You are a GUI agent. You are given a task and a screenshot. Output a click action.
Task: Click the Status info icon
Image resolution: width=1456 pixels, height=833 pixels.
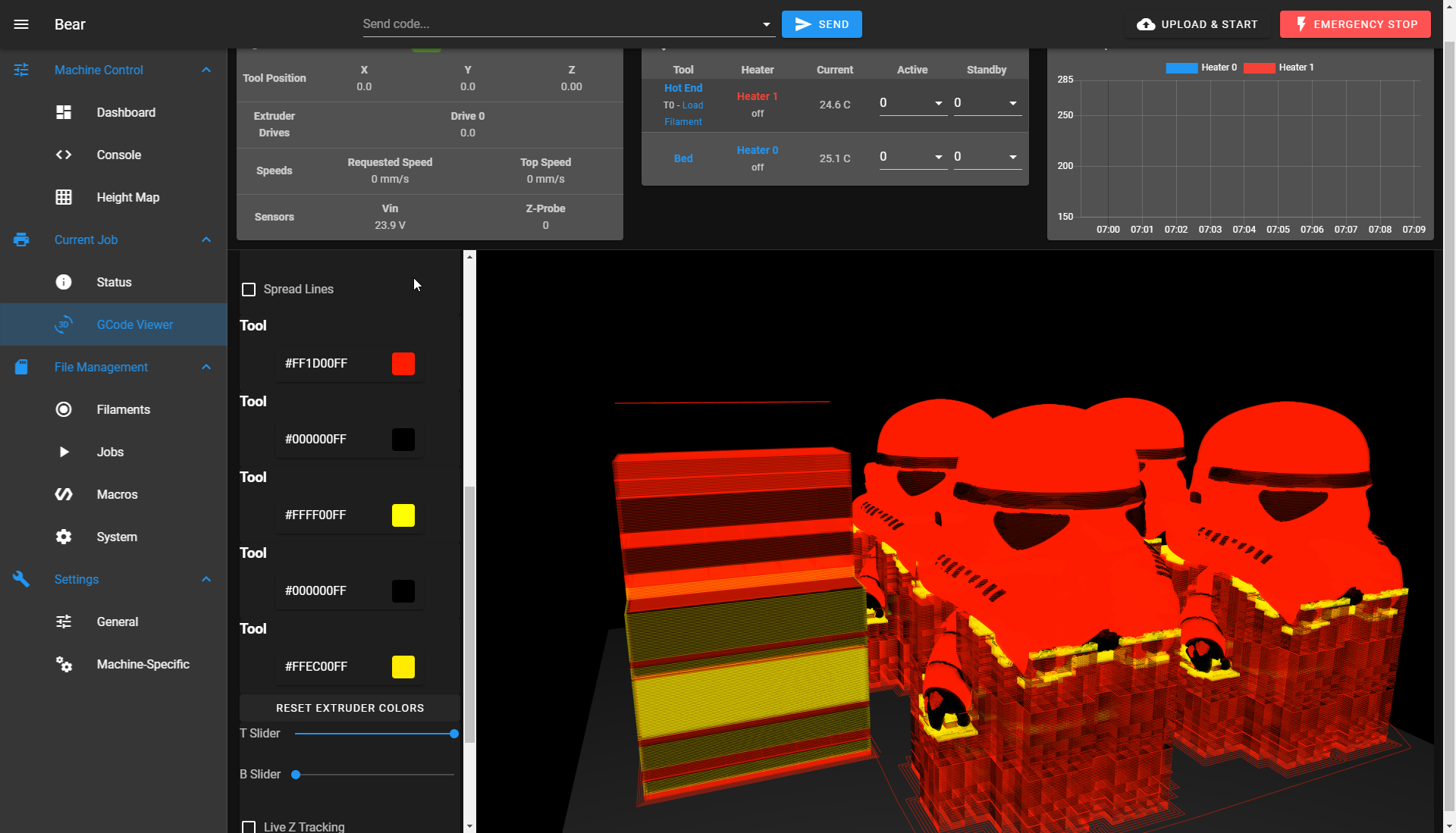tap(64, 282)
